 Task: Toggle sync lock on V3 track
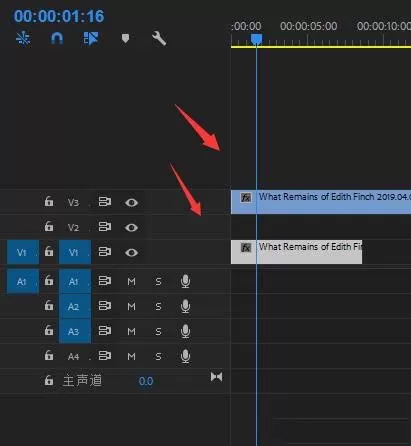point(105,202)
